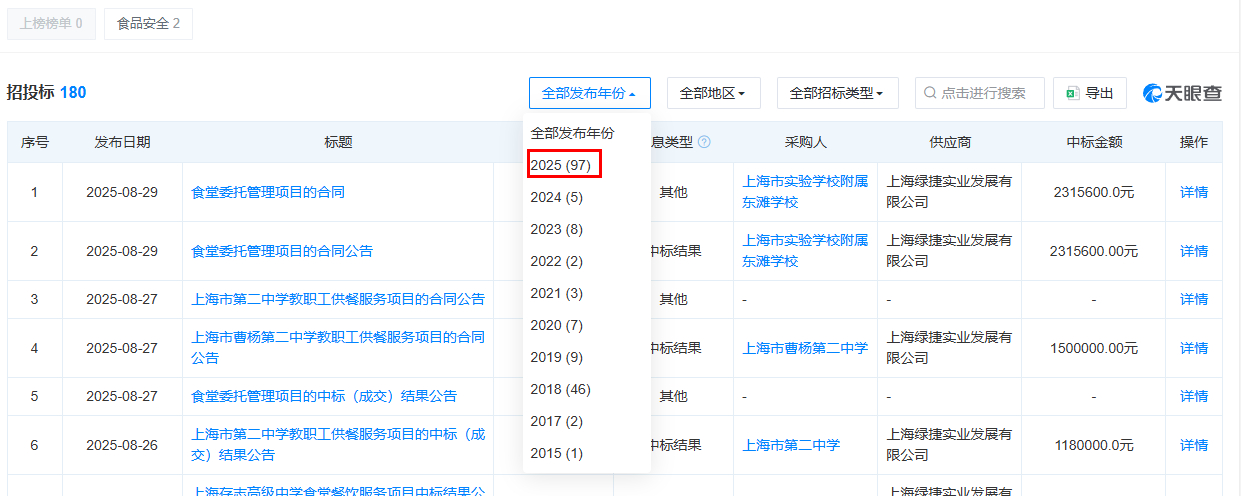The height and width of the screenshot is (496, 1241).
Task: Open 详情 for row 4
Action: pyautogui.click(x=1194, y=348)
